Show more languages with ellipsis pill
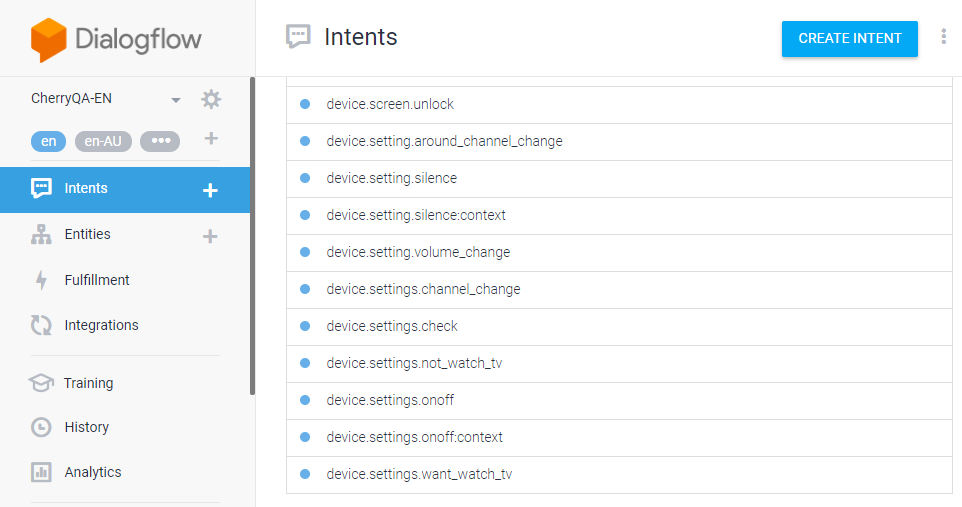The image size is (962, 507). click(x=160, y=141)
